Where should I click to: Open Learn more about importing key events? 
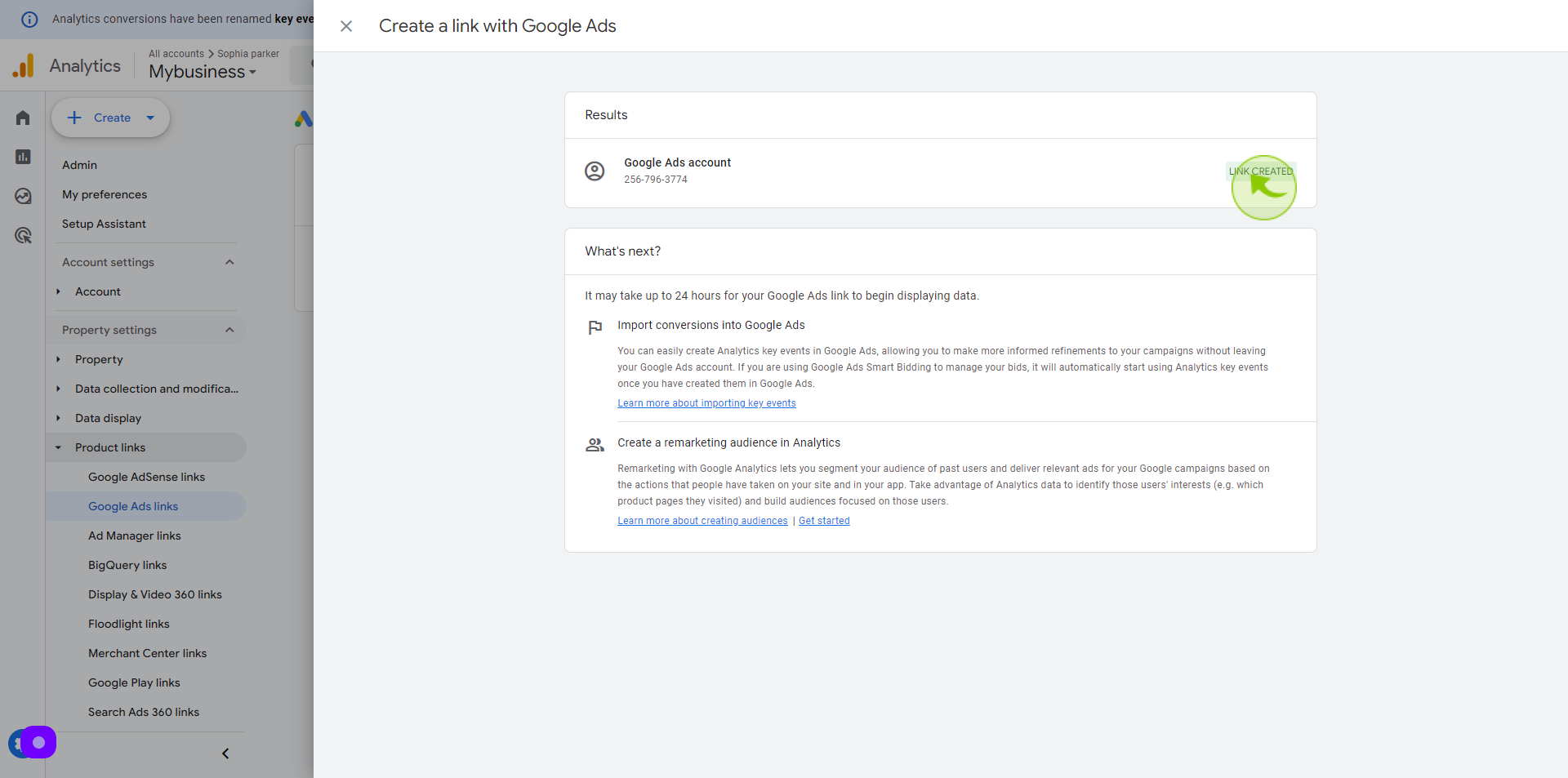[x=706, y=403]
